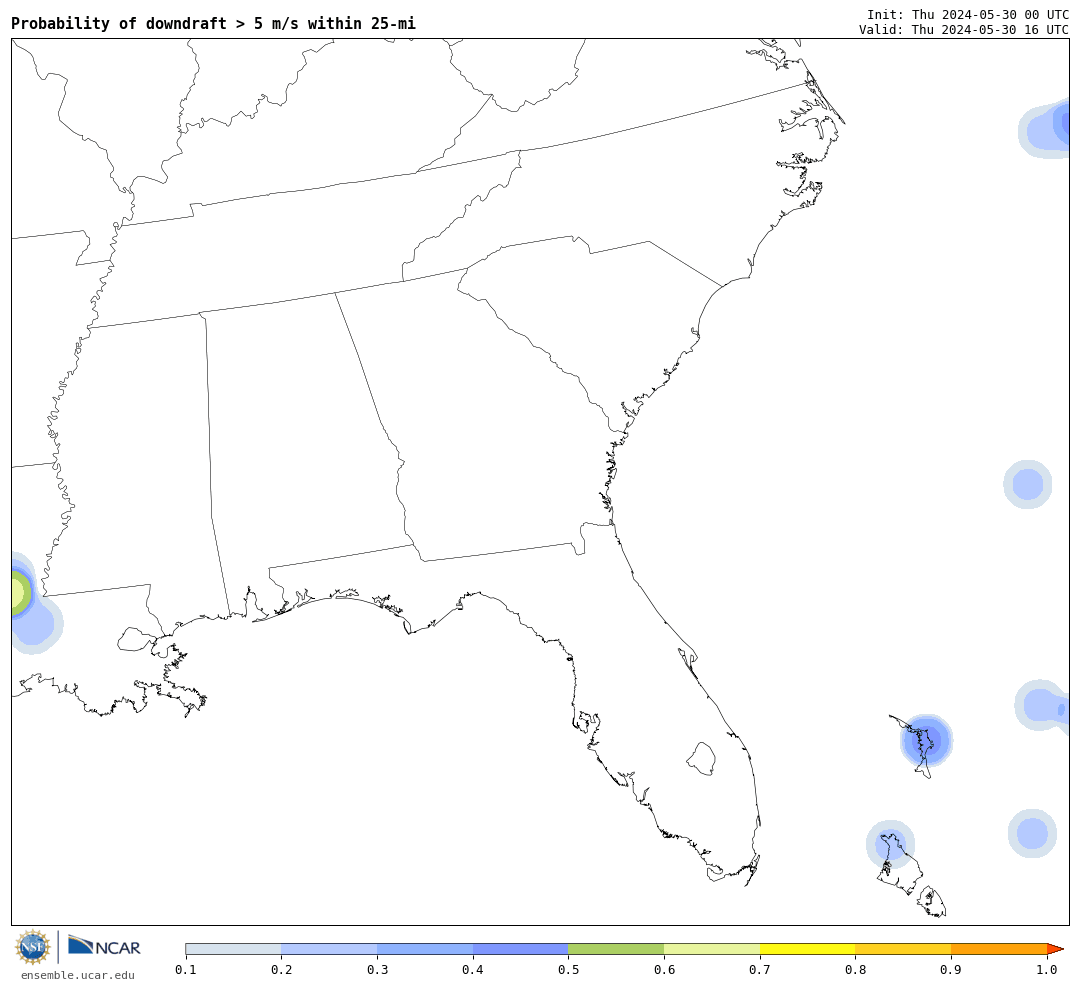Viewport: 1080px width, 988px height.
Task: Click the map title about downdraft probability
Action: coord(214,23)
